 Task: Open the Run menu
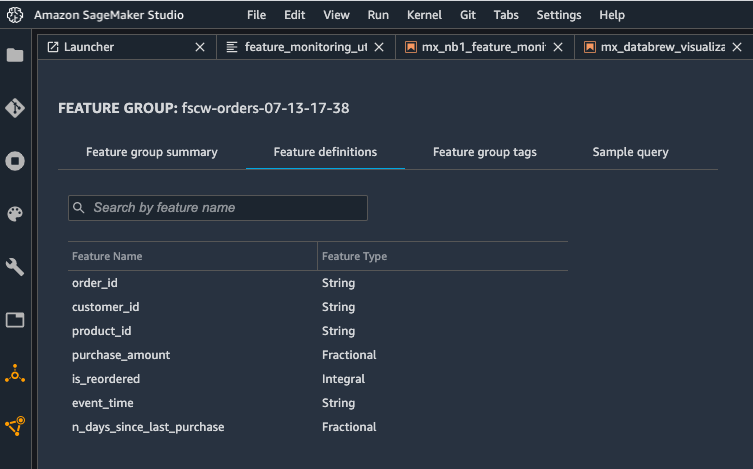point(378,15)
